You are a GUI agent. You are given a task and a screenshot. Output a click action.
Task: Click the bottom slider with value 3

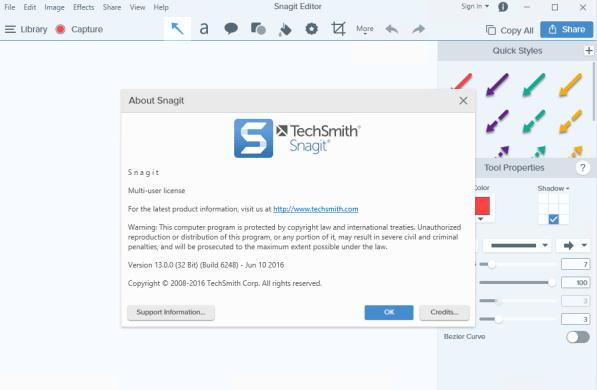(516, 319)
